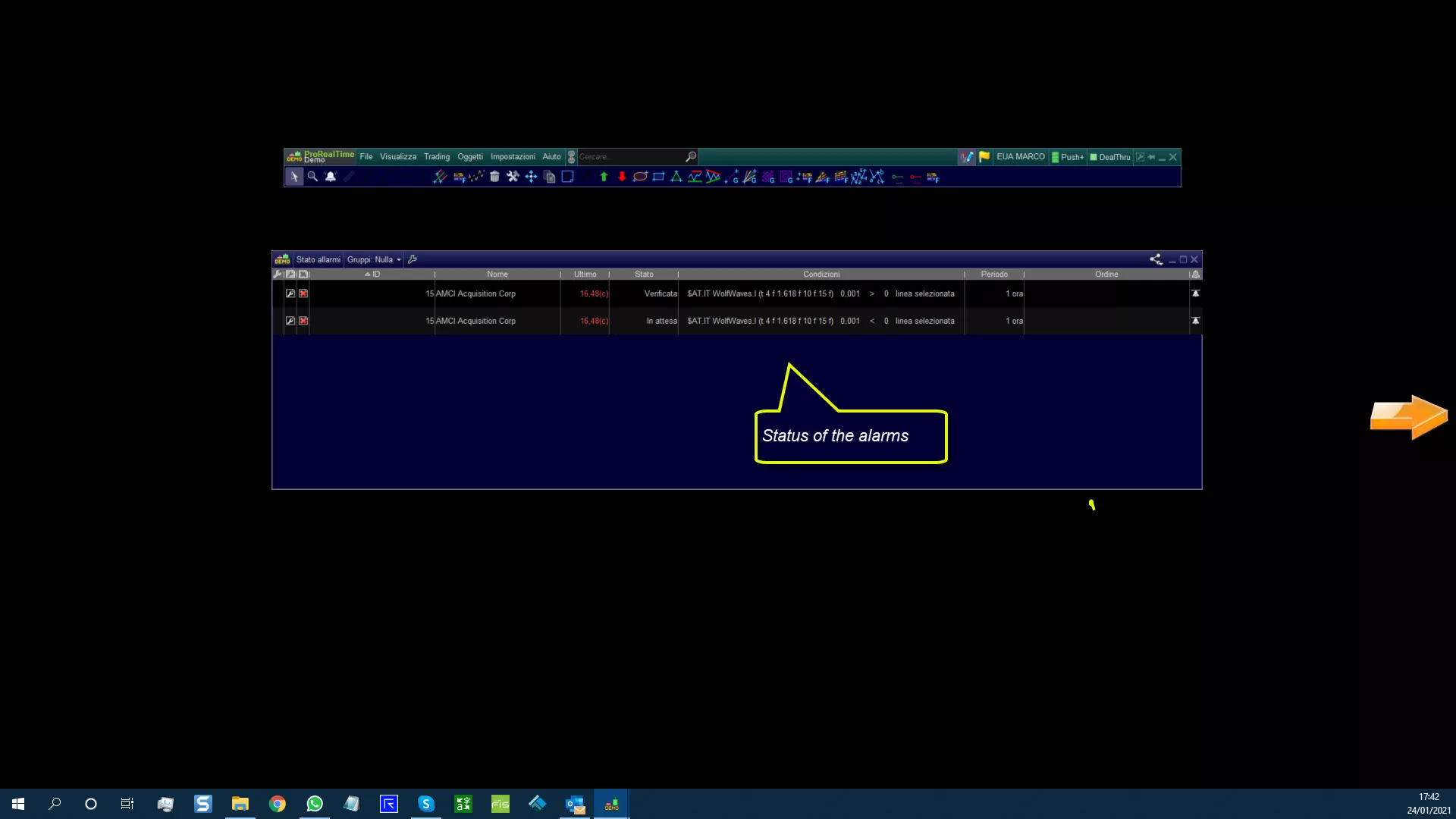Toggle bell on the Verificata alarm row
The width and height of the screenshot is (1456, 819).
click(x=1195, y=293)
